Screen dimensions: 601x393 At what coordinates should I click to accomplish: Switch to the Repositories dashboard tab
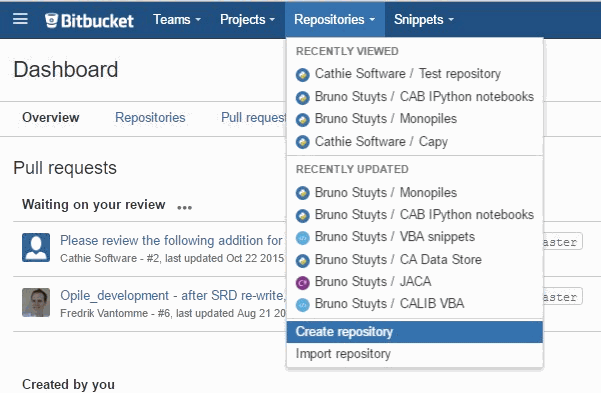(x=150, y=117)
